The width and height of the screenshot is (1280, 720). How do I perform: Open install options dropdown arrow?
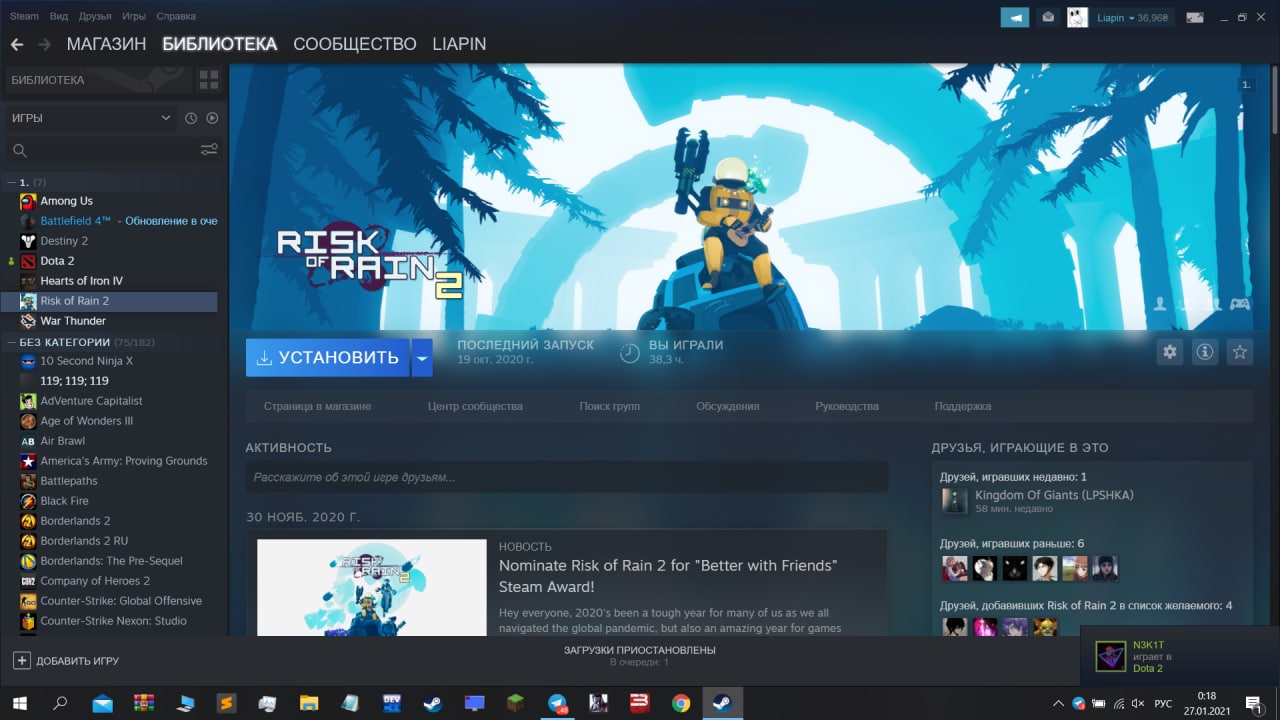(x=422, y=358)
